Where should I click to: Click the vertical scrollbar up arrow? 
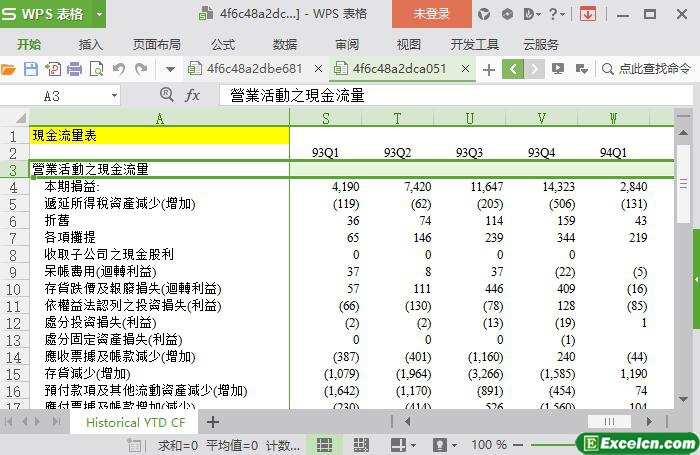[683, 133]
